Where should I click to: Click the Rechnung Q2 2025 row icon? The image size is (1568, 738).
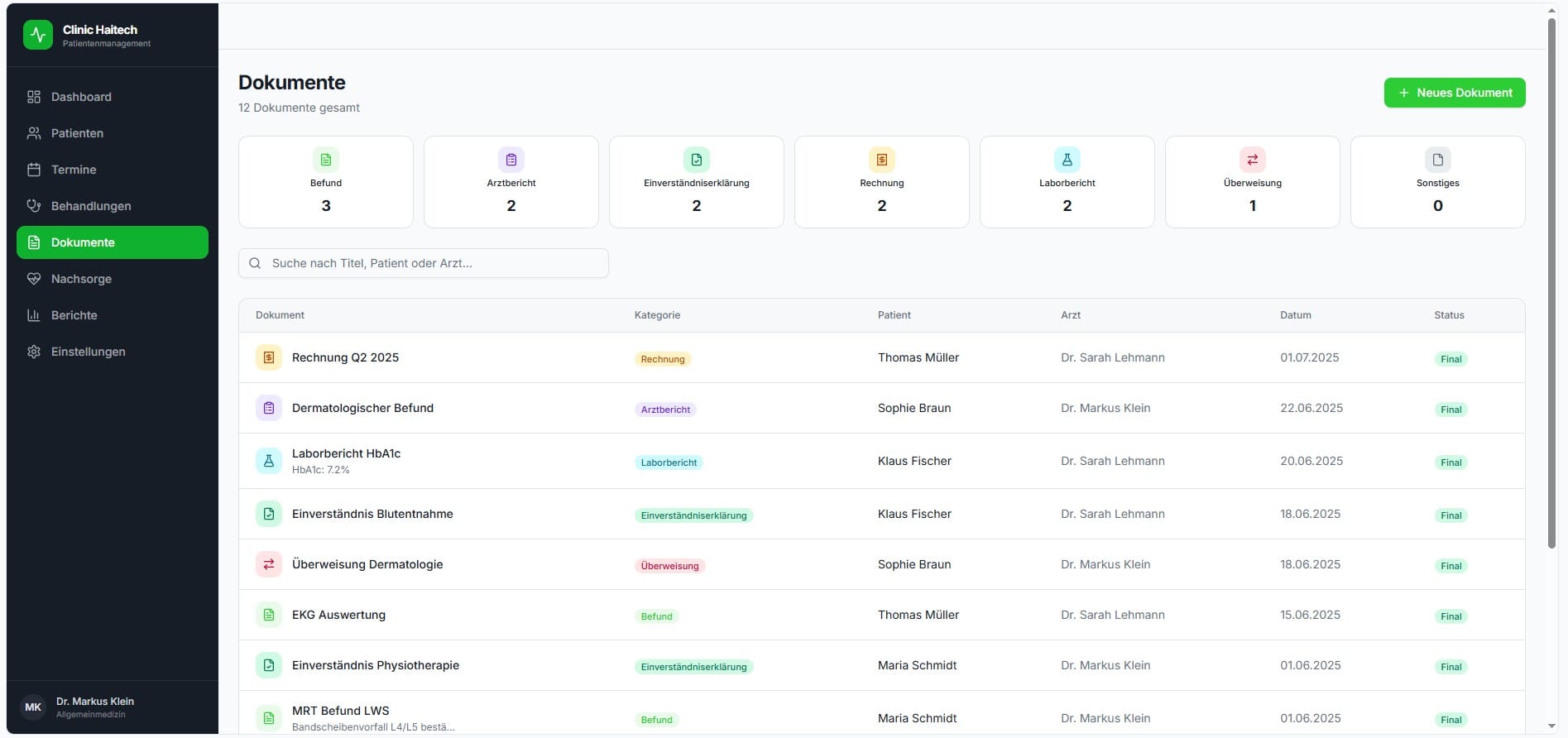(269, 357)
